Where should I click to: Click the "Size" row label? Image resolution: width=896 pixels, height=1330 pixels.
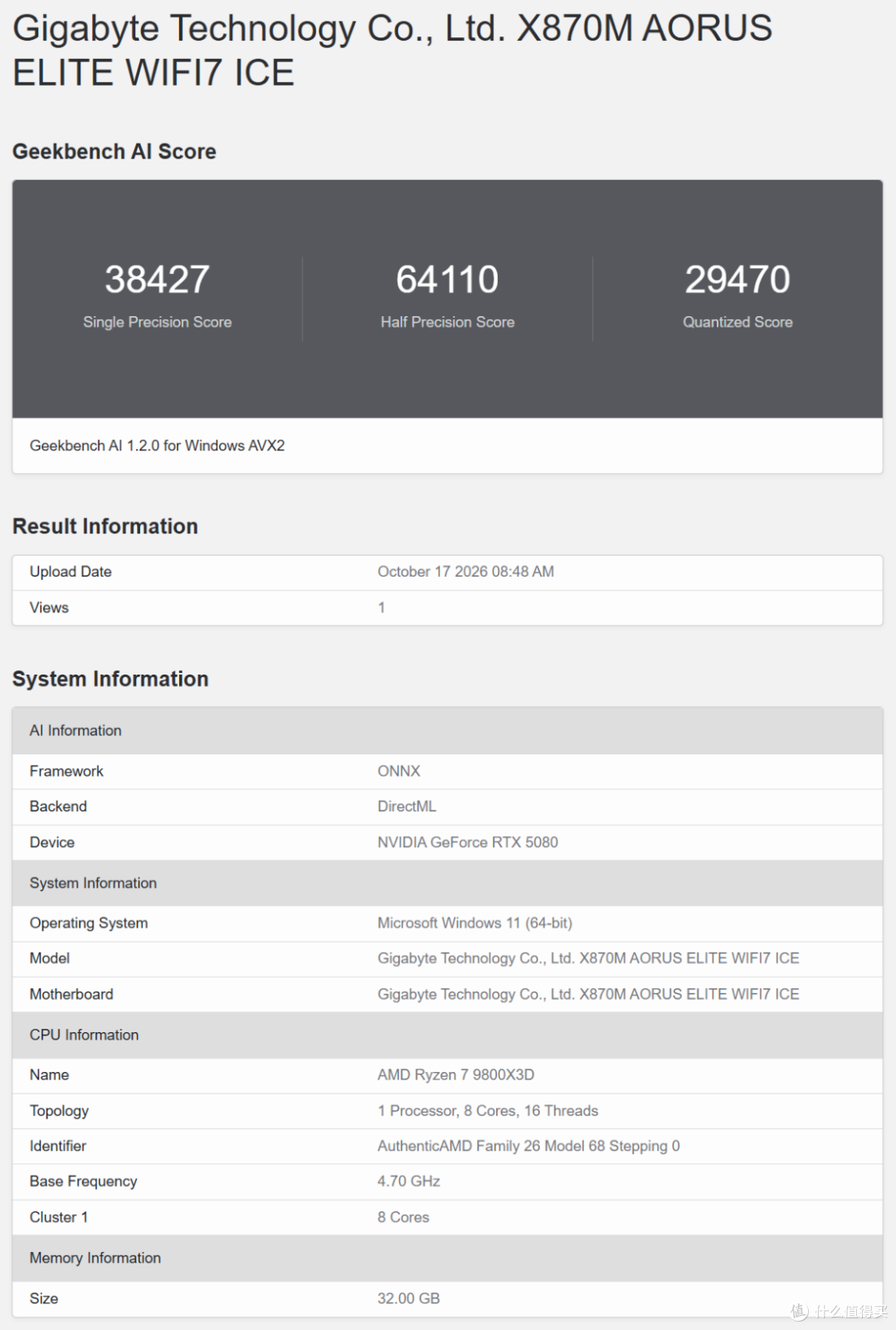pyautogui.click(x=44, y=1298)
